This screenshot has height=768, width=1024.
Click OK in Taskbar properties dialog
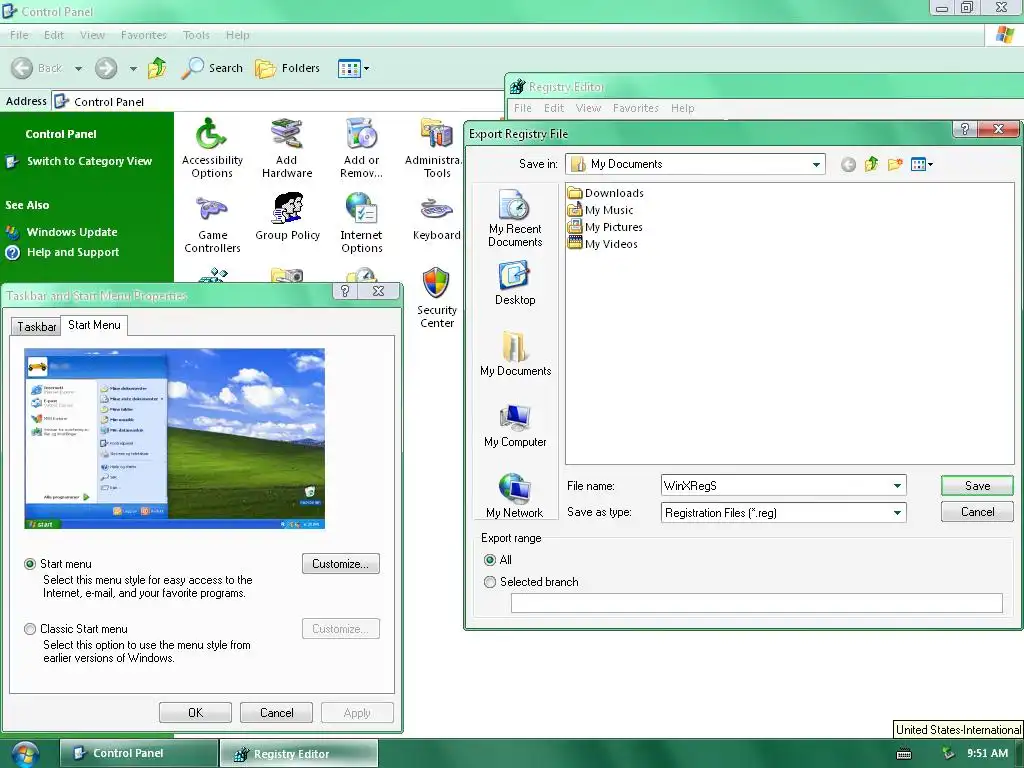click(195, 712)
